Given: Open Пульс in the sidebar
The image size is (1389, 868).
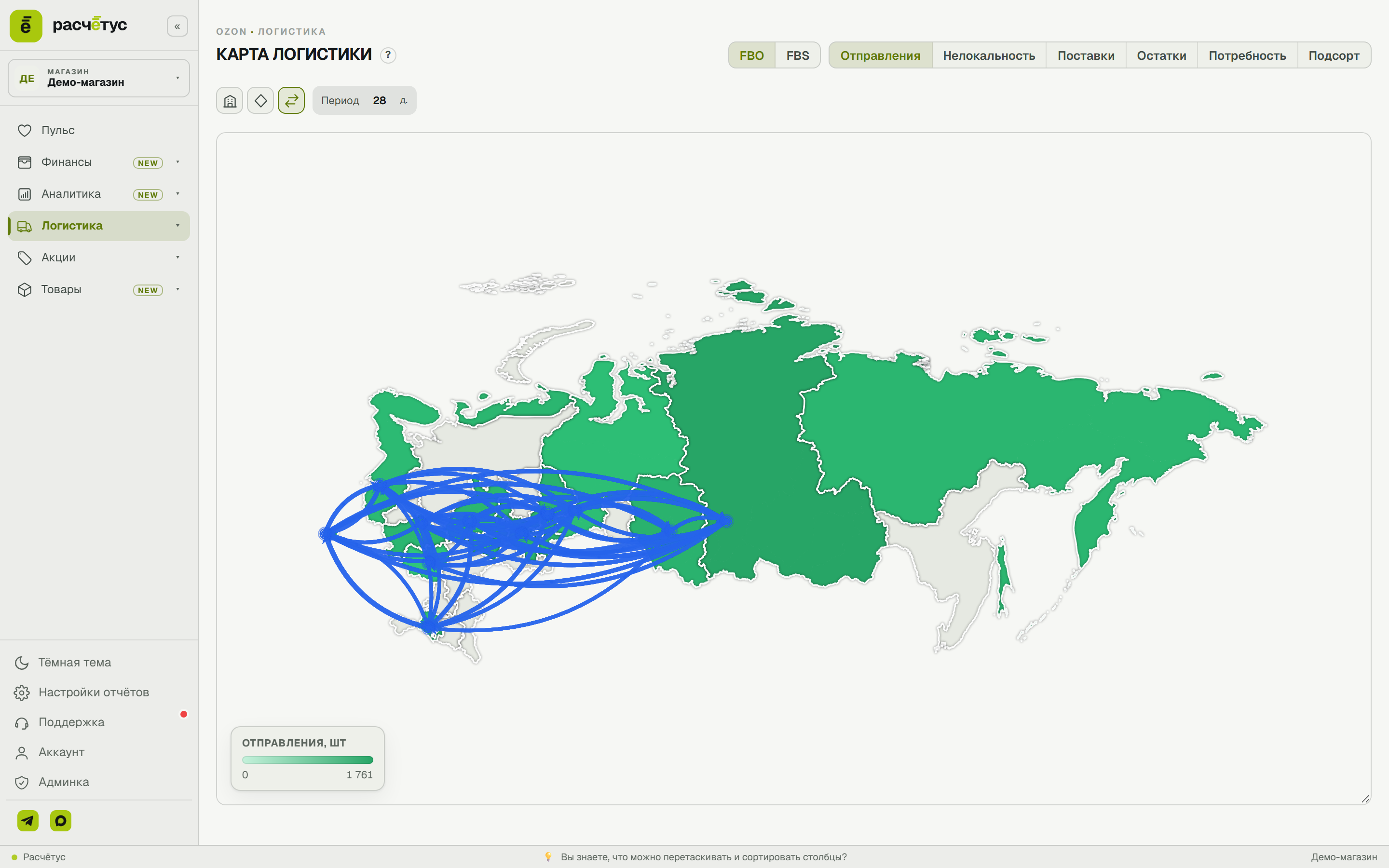Looking at the screenshot, I should coord(99,130).
